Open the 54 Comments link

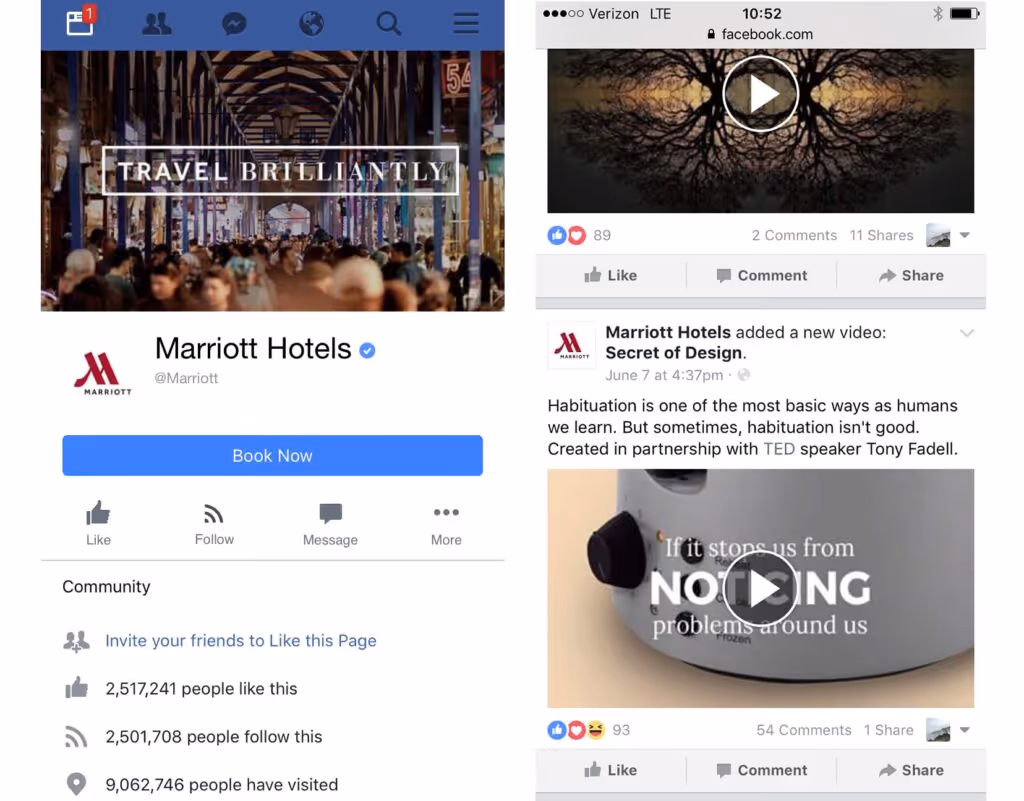tap(804, 730)
